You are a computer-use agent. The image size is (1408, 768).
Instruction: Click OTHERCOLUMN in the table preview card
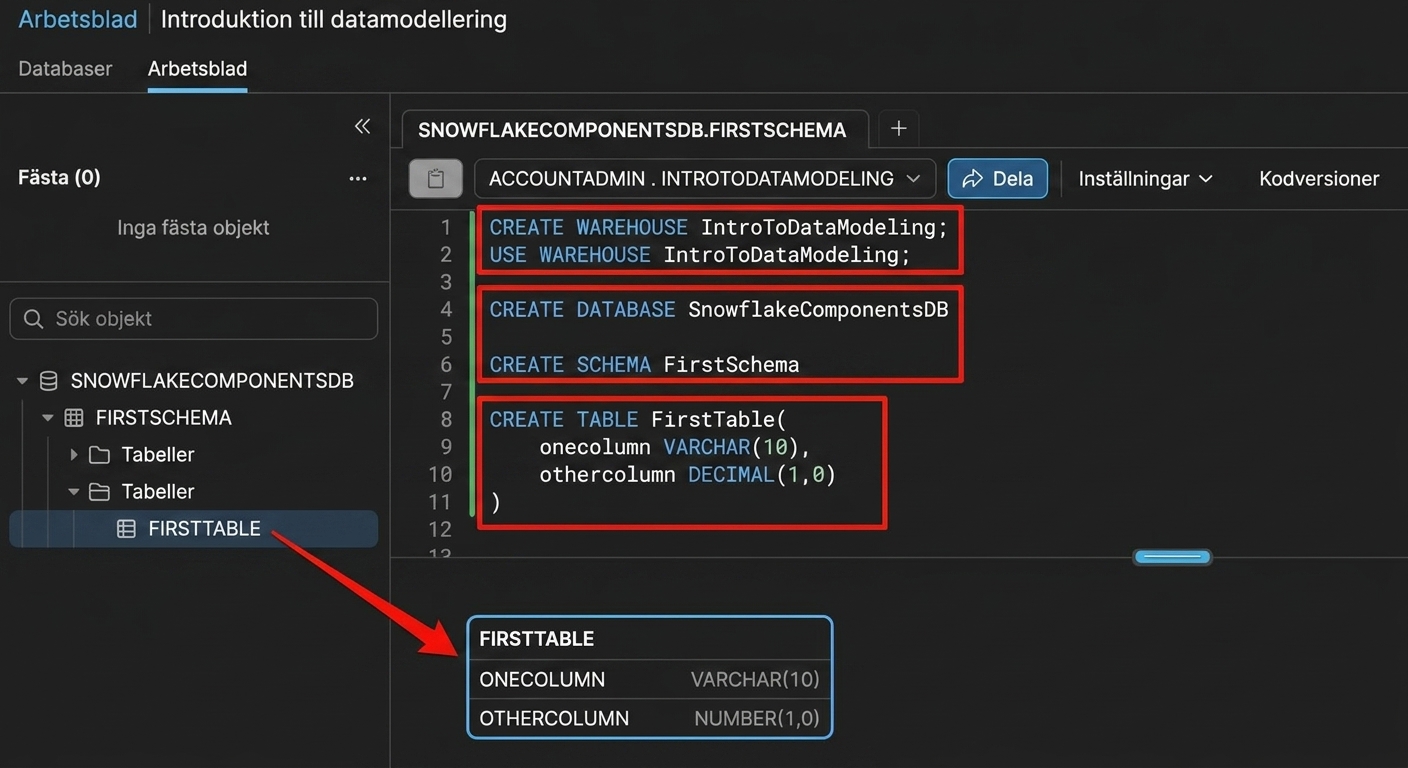click(x=554, y=719)
